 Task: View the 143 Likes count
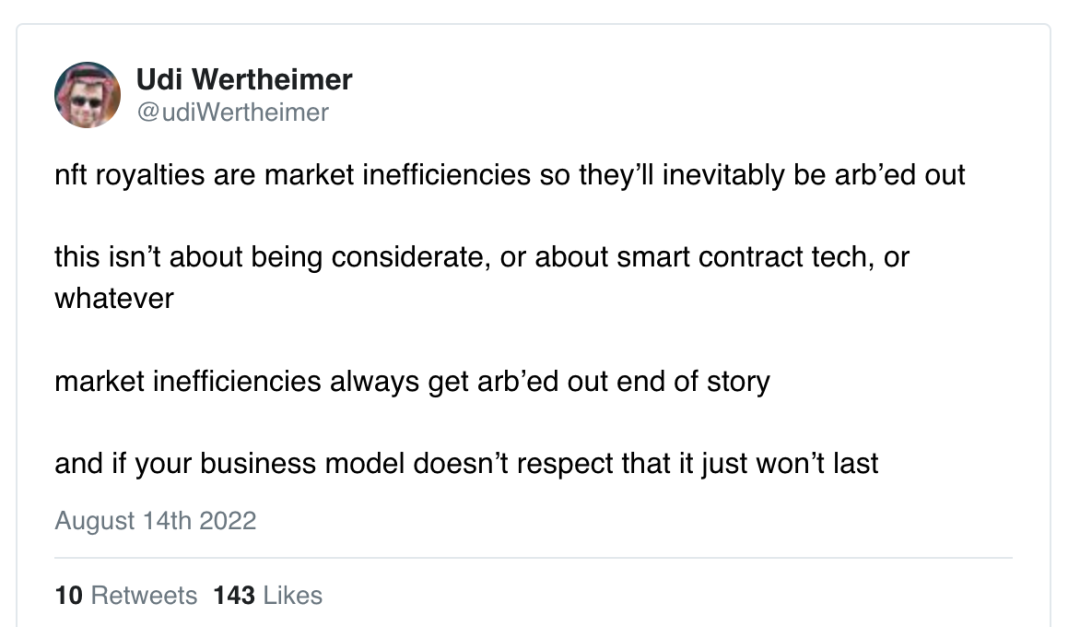(x=268, y=595)
